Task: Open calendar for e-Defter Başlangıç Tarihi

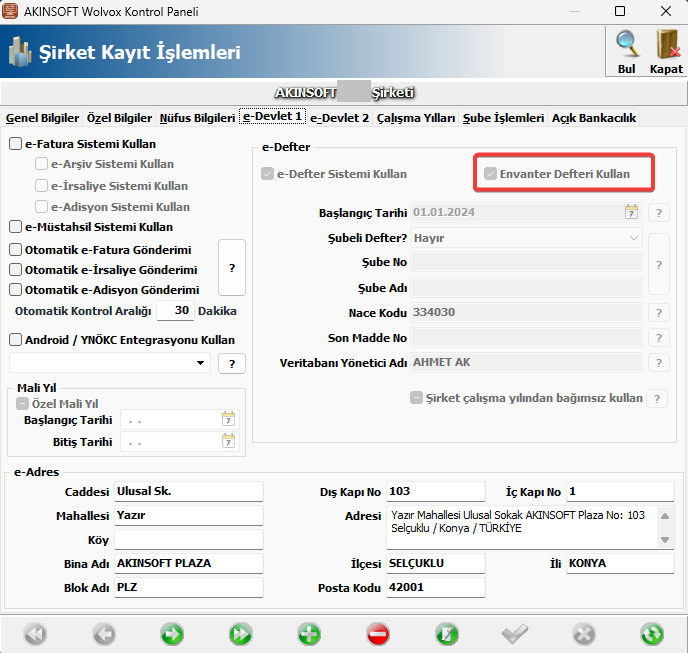Action: point(631,212)
